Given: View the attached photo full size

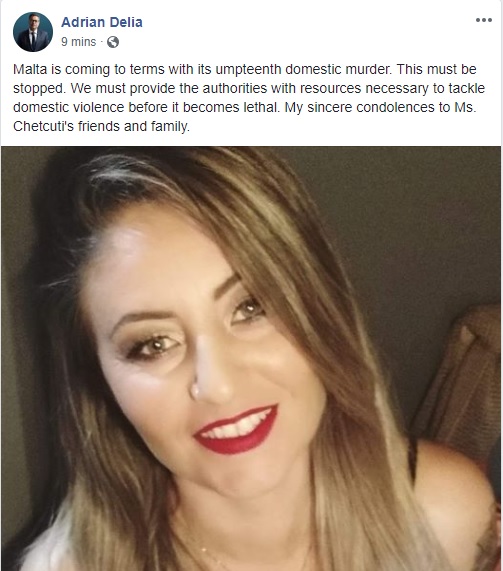Looking at the screenshot, I should pos(251,359).
